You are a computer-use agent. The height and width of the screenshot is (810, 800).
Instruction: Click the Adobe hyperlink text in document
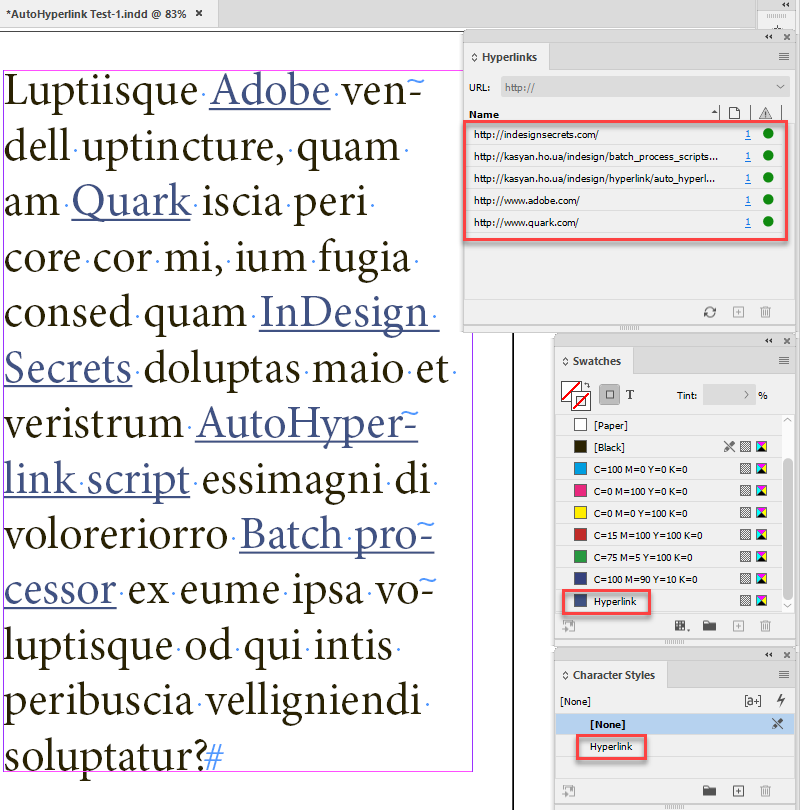point(270,90)
